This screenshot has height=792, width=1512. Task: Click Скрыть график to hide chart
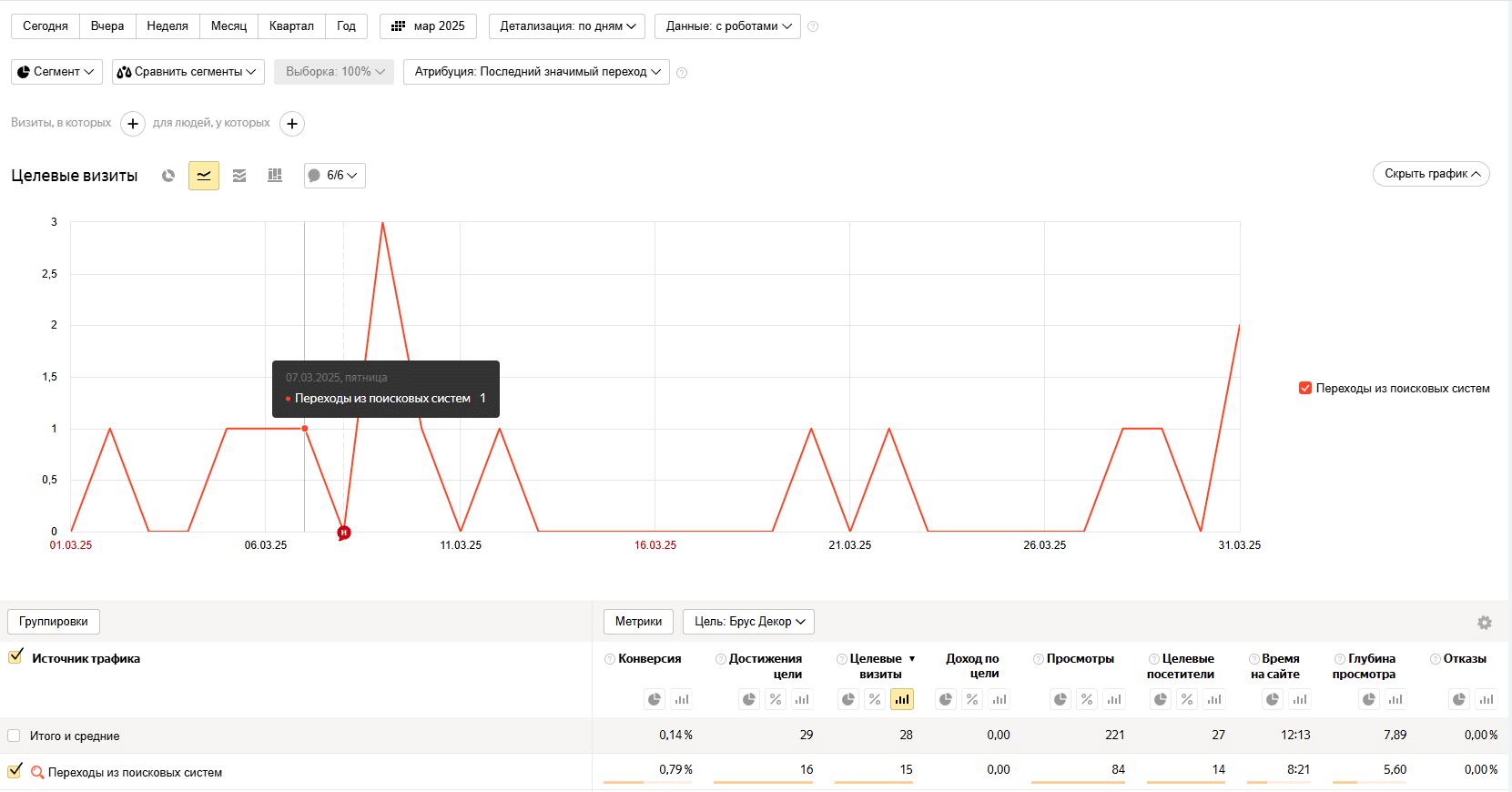[x=1430, y=174]
